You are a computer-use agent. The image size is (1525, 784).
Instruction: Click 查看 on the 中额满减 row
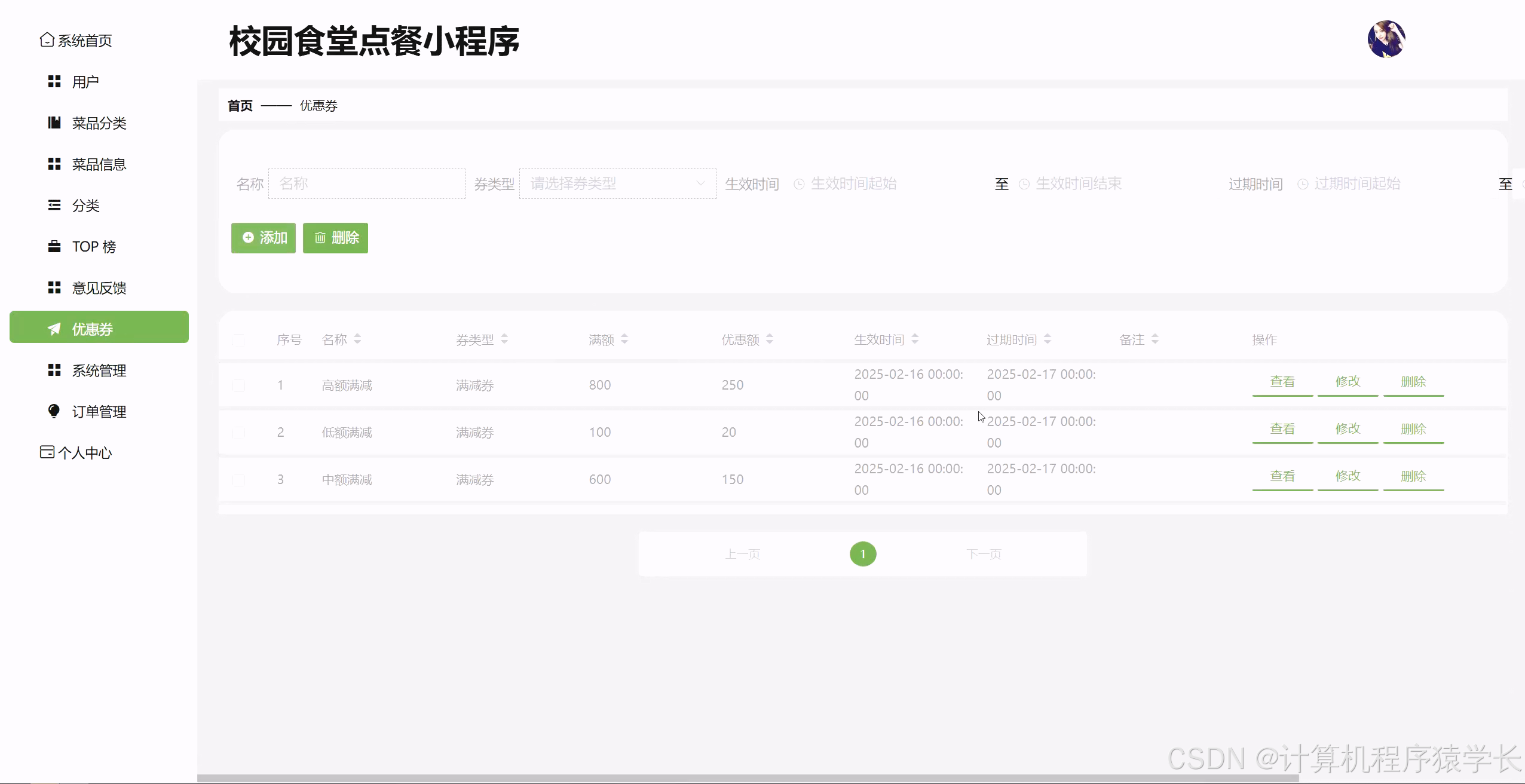(x=1282, y=476)
